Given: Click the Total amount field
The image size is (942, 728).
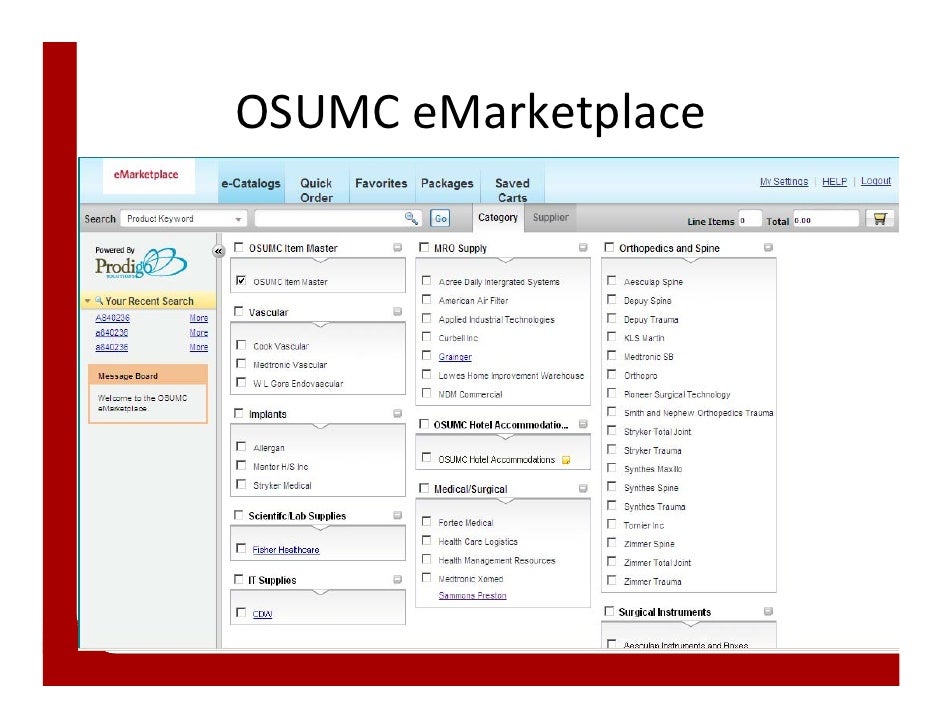Looking at the screenshot, I should (826, 220).
